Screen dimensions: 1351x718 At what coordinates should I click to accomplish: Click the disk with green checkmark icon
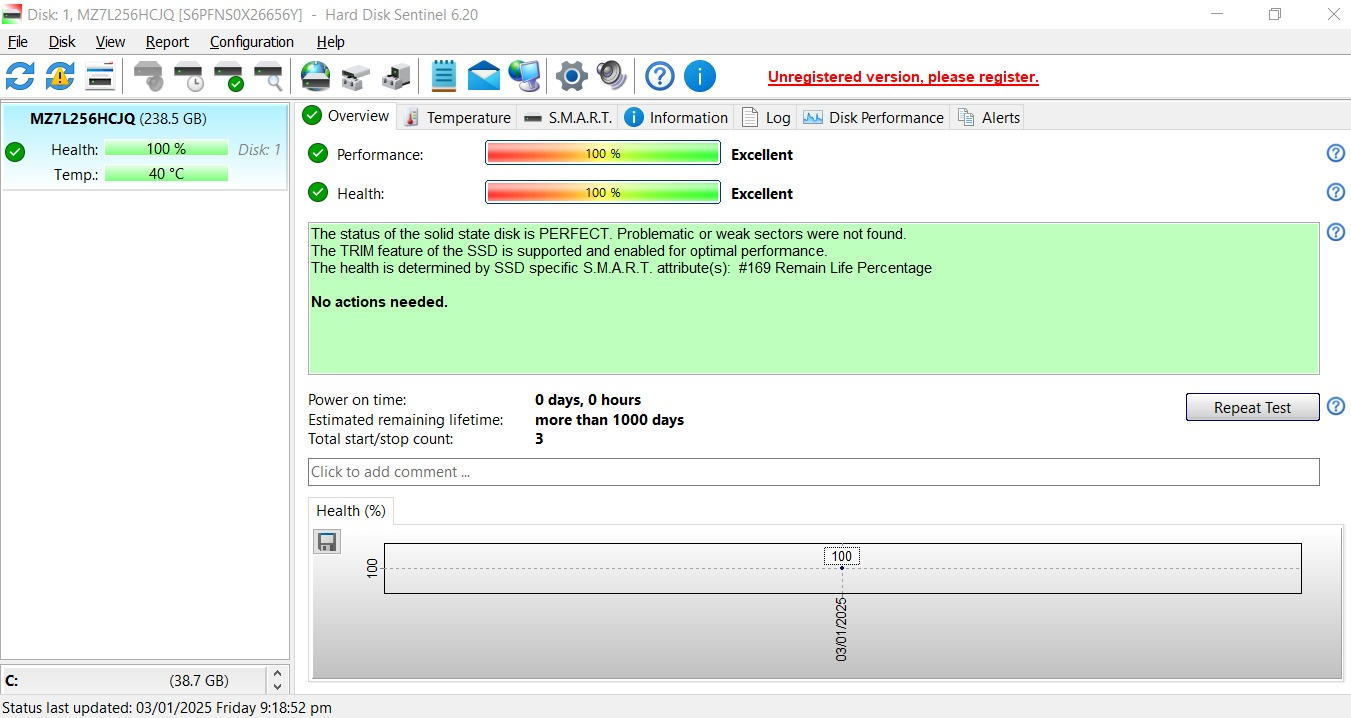(x=229, y=76)
